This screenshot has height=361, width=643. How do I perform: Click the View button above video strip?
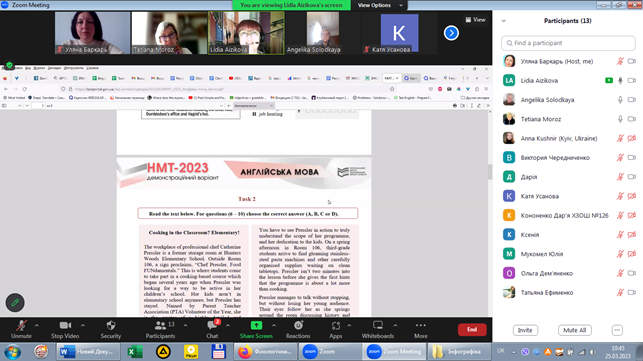476,19
